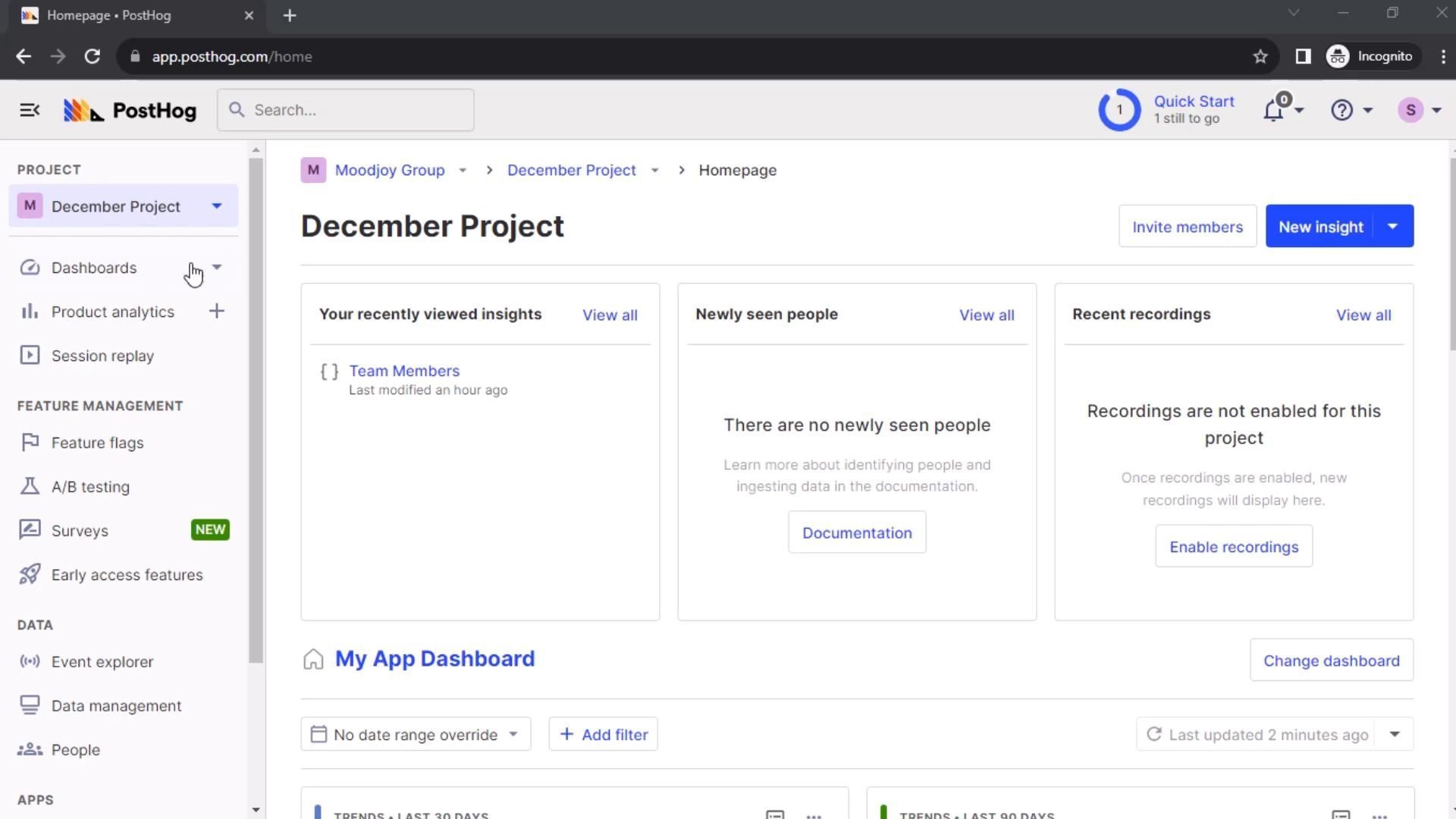The height and width of the screenshot is (819, 1456).
Task: Navigate to Data management
Action: coord(116,706)
